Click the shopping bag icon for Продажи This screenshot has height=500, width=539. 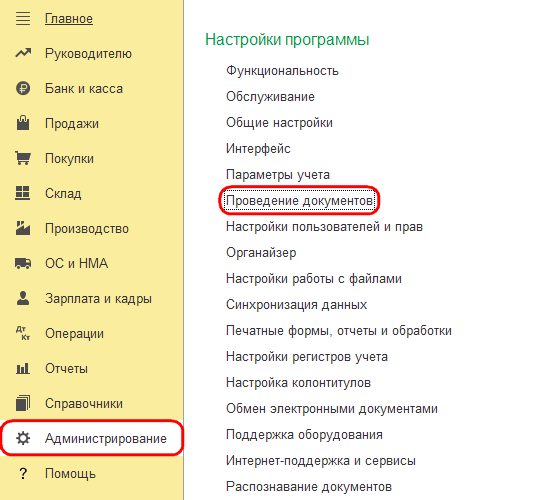click(x=23, y=123)
